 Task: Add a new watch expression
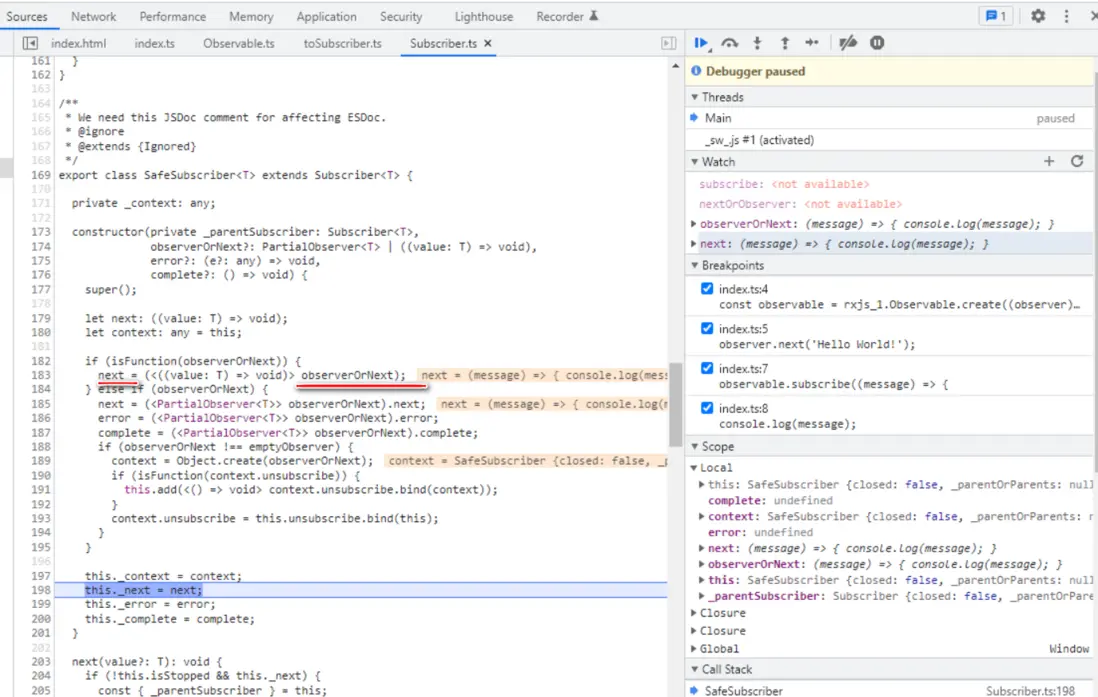tap(1049, 161)
